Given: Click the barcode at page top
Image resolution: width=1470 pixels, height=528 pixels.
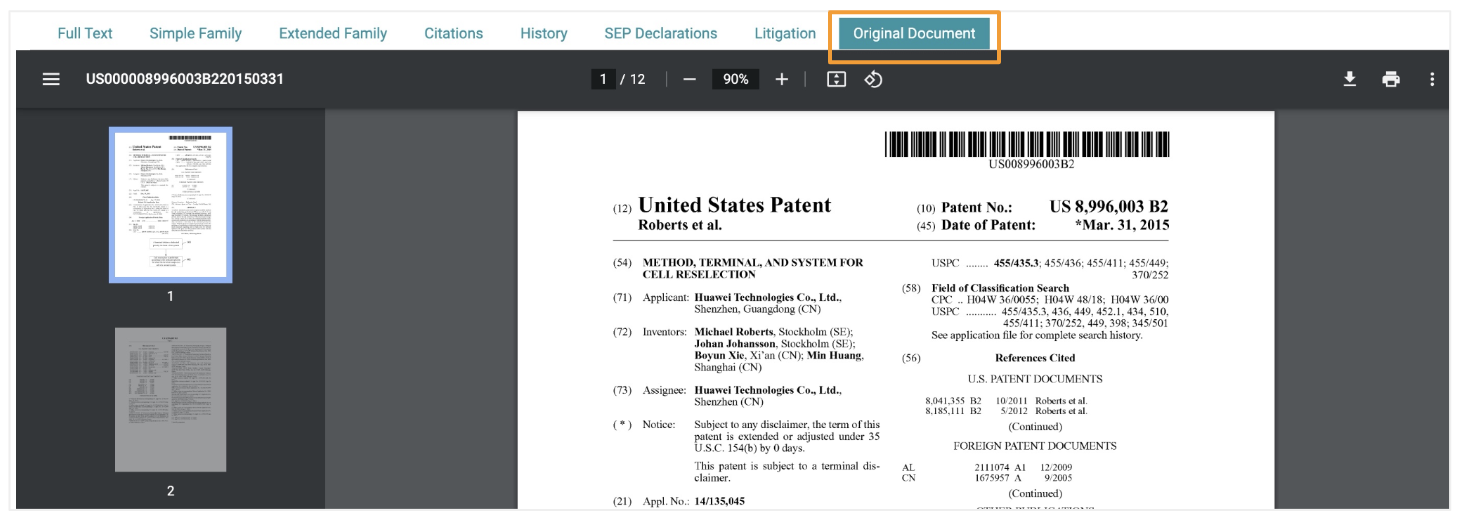Looking at the screenshot, I should [x=1027, y=144].
